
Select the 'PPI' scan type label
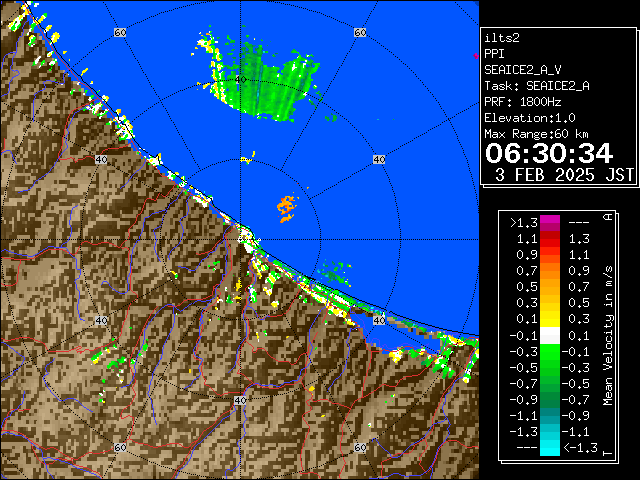pos(494,54)
